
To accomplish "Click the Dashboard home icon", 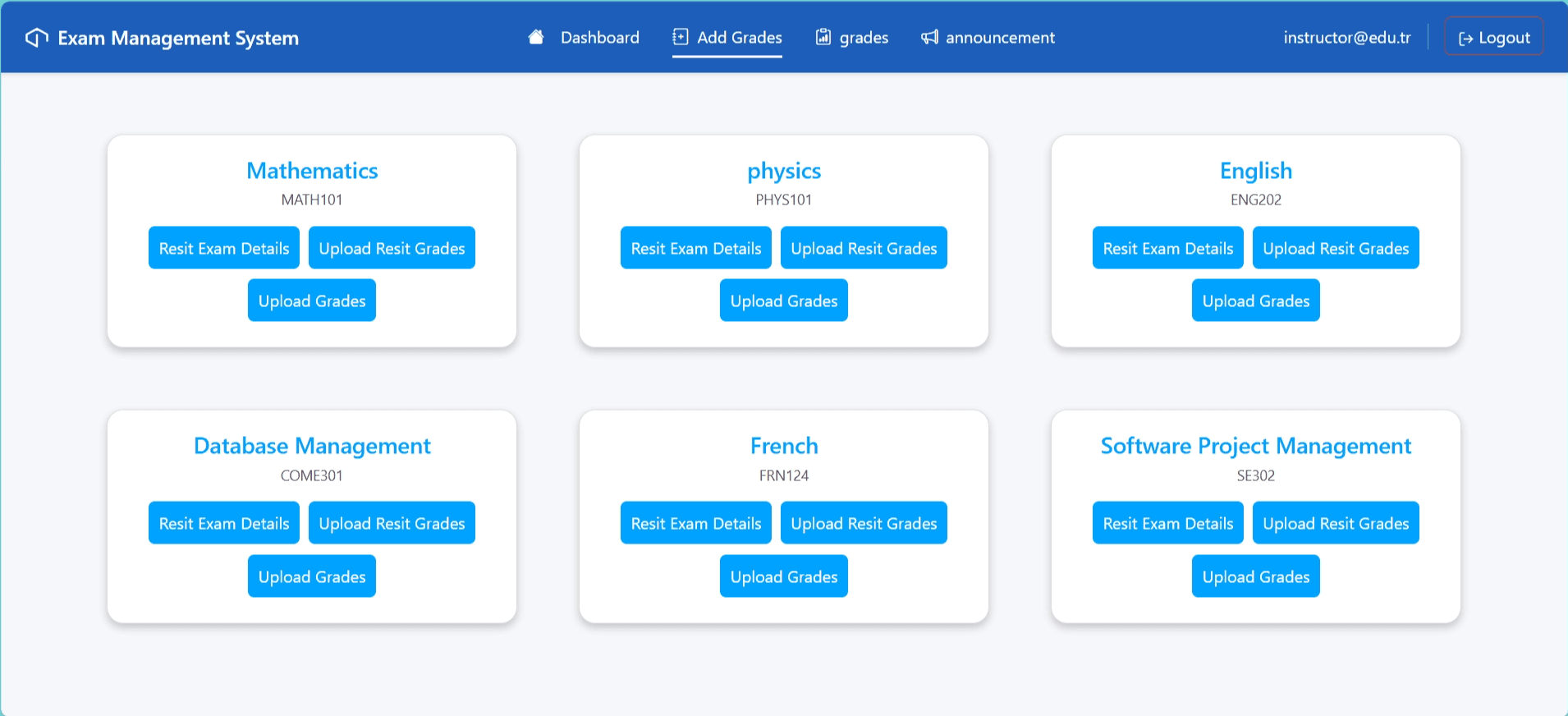I will 536,37.
